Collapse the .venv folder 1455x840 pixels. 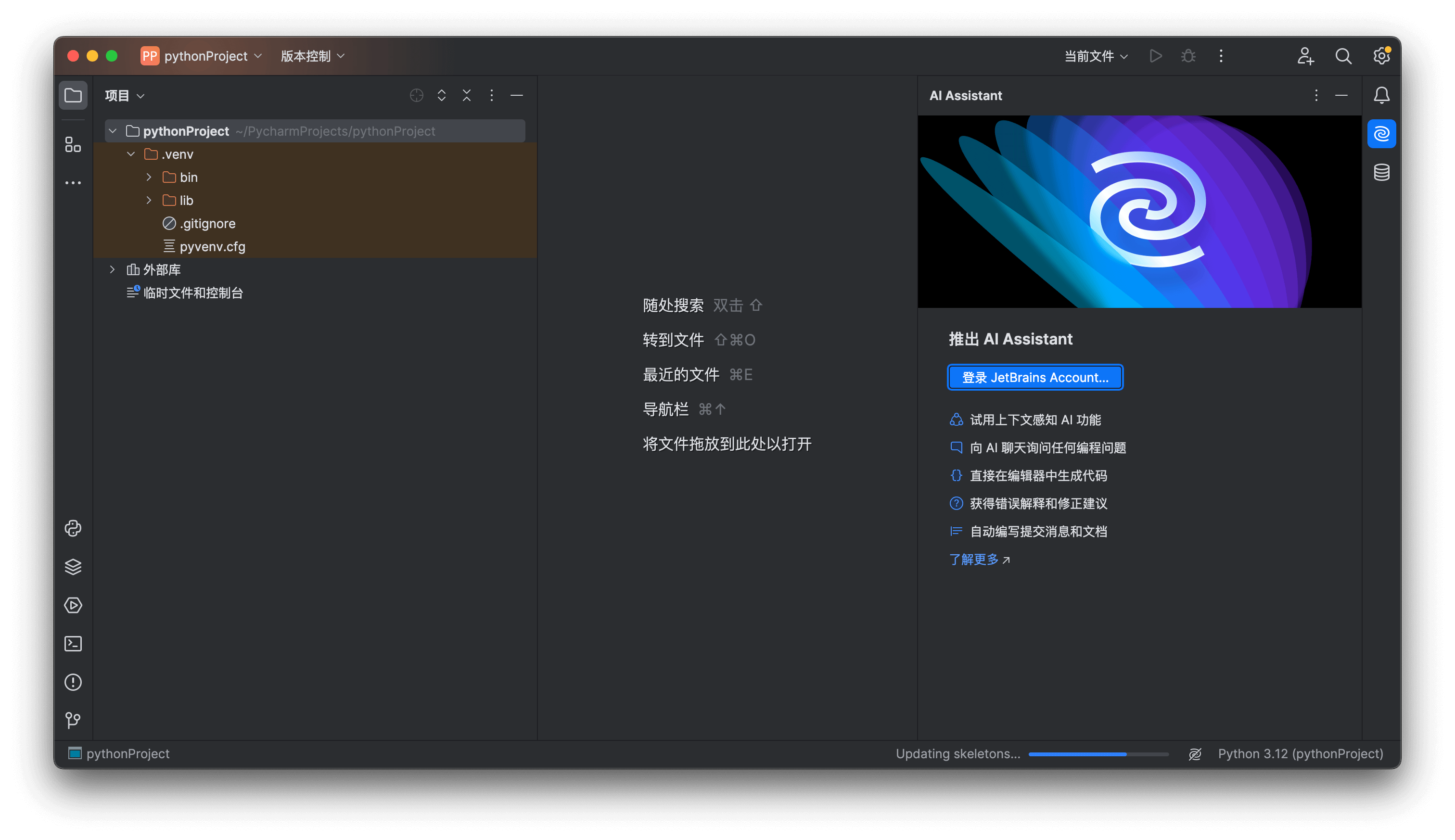(x=131, y=154)
